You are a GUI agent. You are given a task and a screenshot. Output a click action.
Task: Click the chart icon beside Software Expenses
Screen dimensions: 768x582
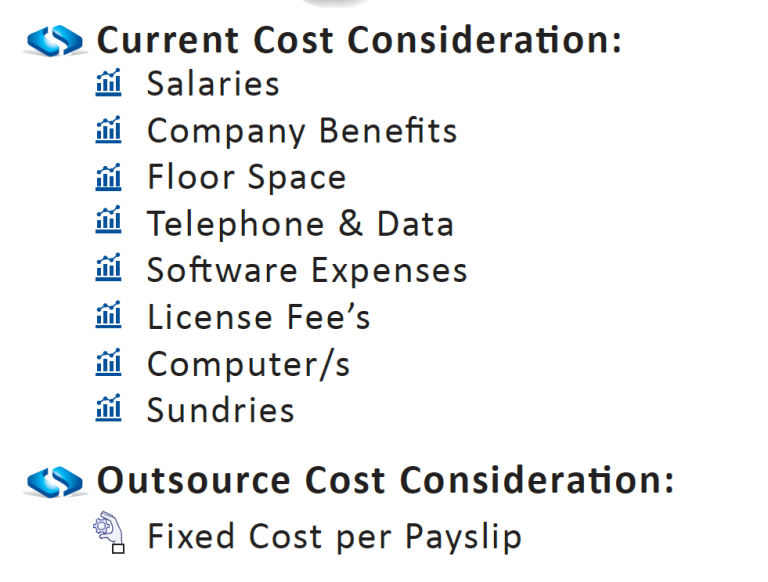(x=108, y=270)
